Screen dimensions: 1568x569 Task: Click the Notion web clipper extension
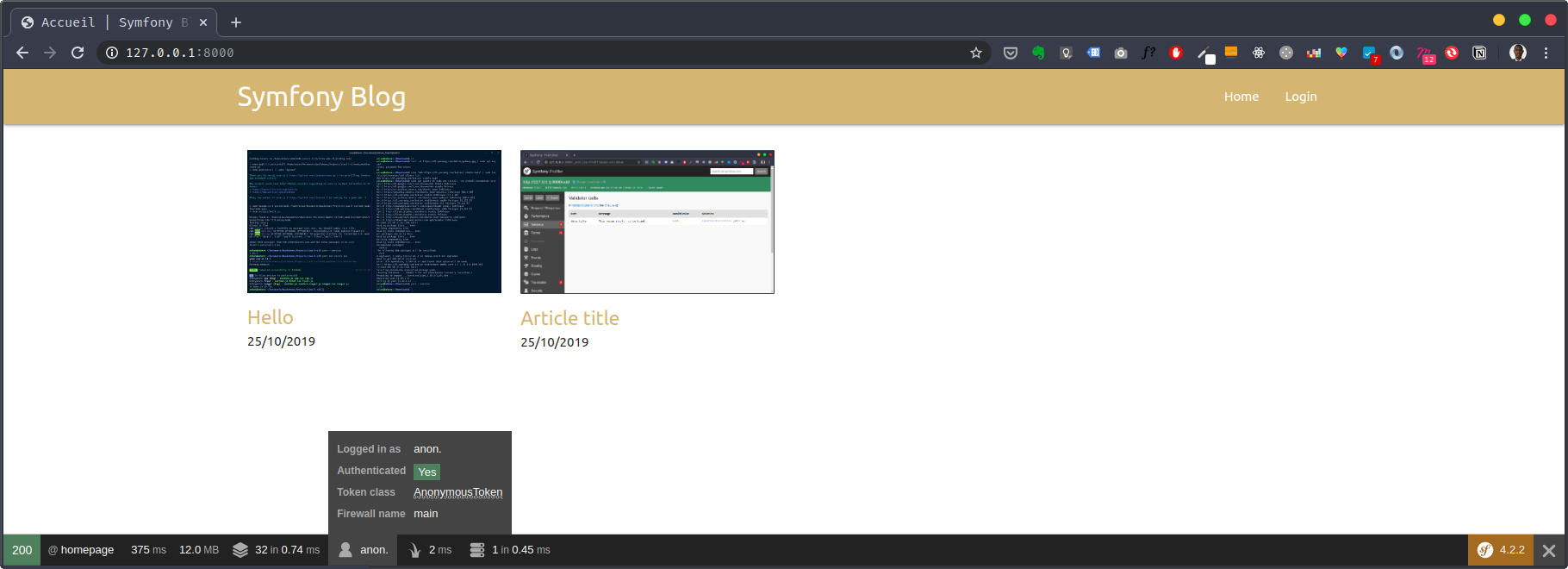click(x=1479, y=53)
